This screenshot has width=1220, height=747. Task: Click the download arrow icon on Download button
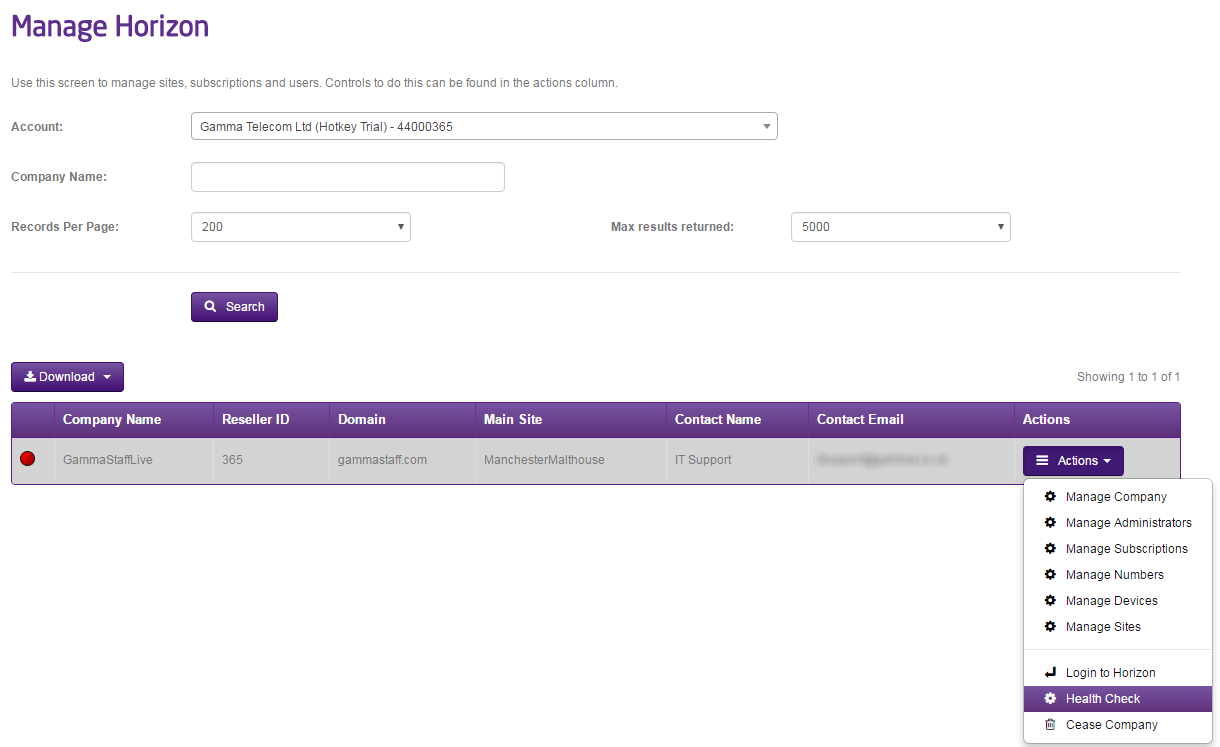tap(30, 376)
